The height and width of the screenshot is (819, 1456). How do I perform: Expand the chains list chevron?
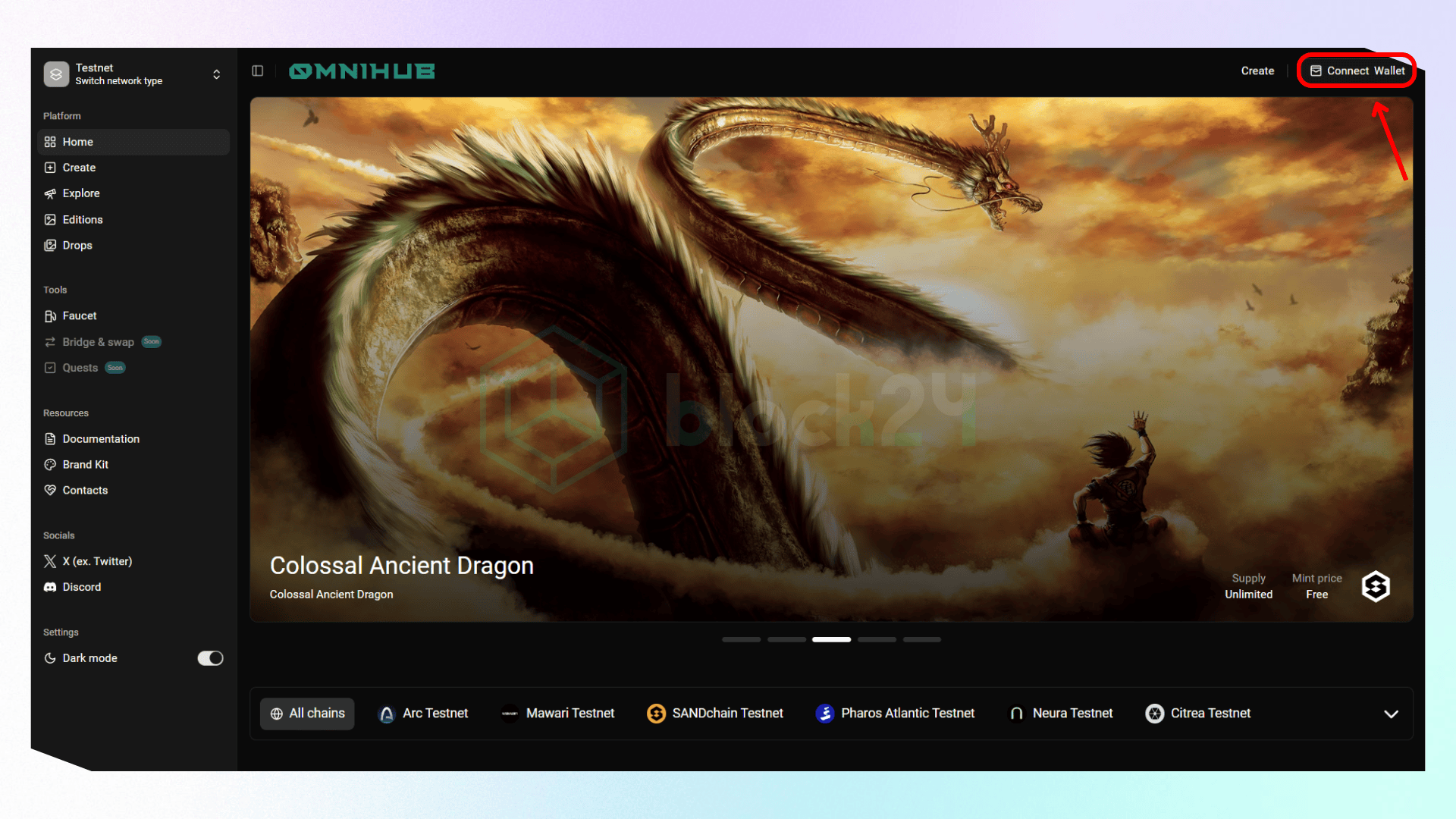tap(1392, 714)
